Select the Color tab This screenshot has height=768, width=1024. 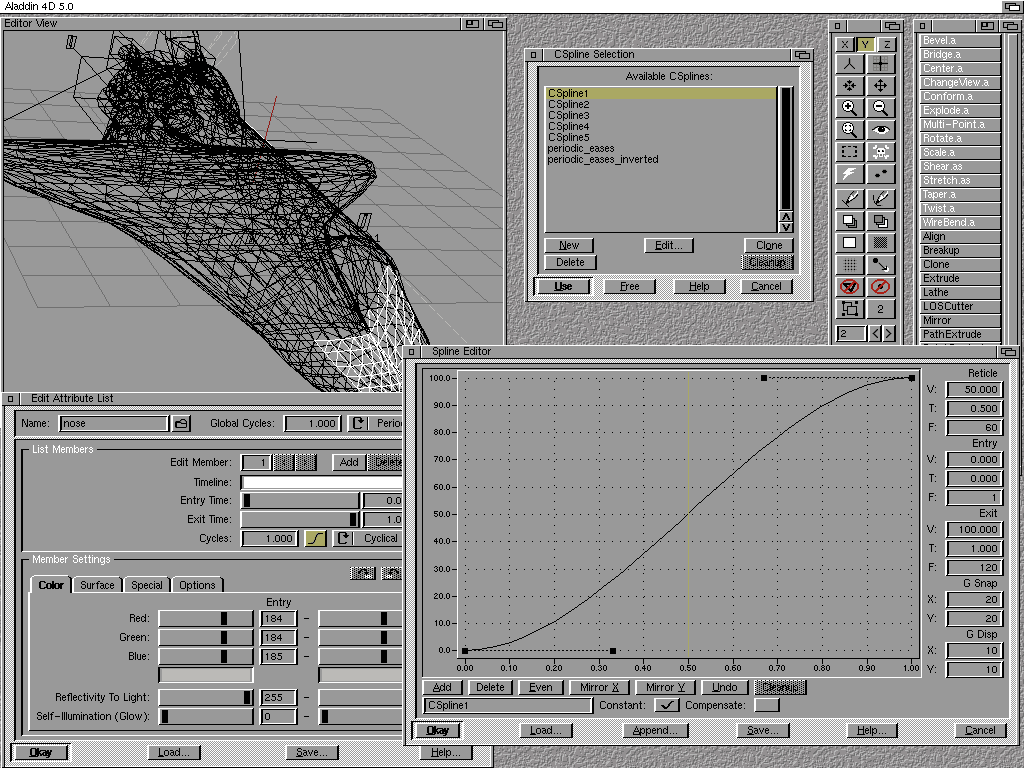(50, 585)
